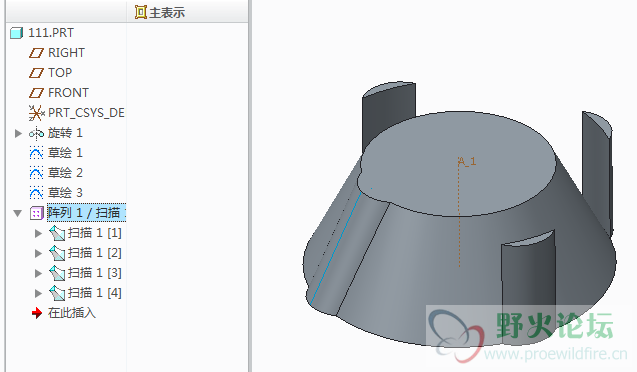
Task: Expand the 旋转 1 feature node
Action: pyautogui.click(x=18, y=133)
